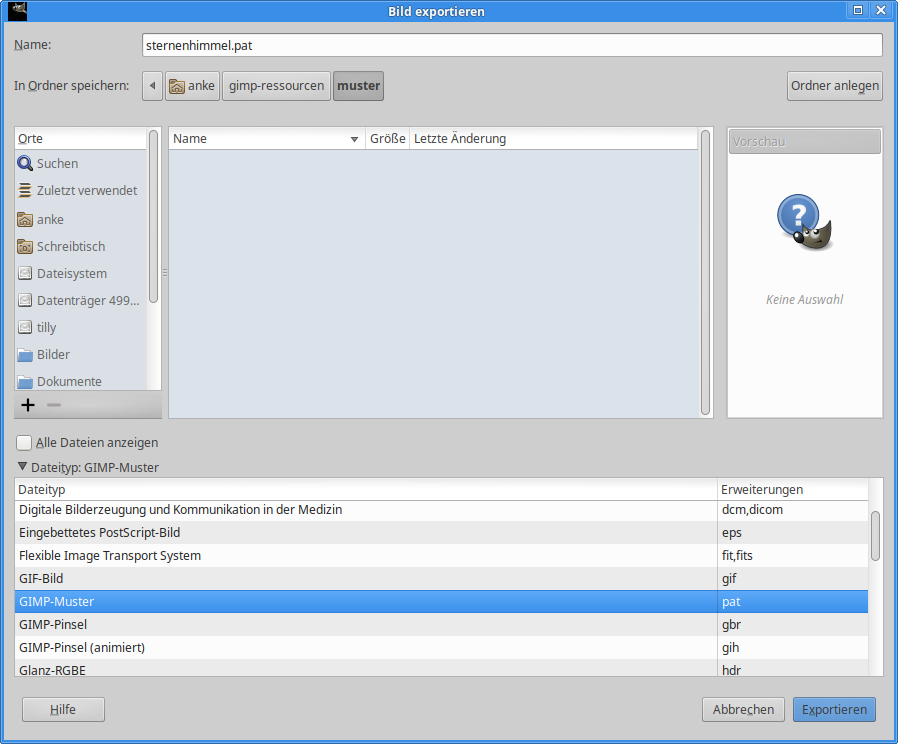Click Ordner anlegen button

834,85
